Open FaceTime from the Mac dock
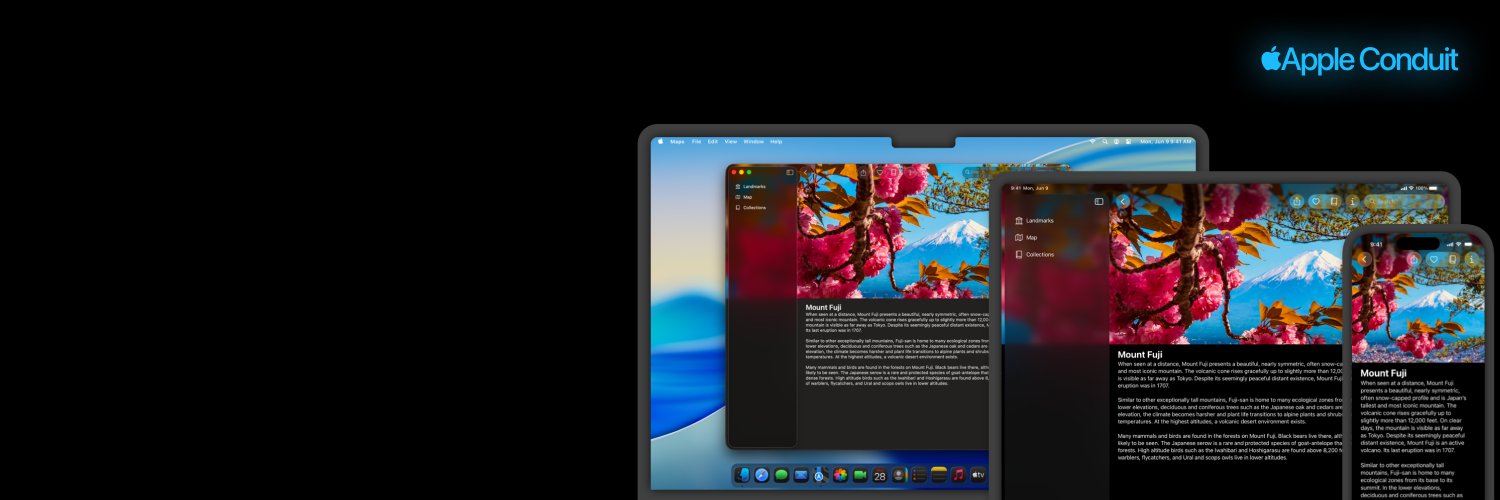1500x500 pixels. coord(860,475)
